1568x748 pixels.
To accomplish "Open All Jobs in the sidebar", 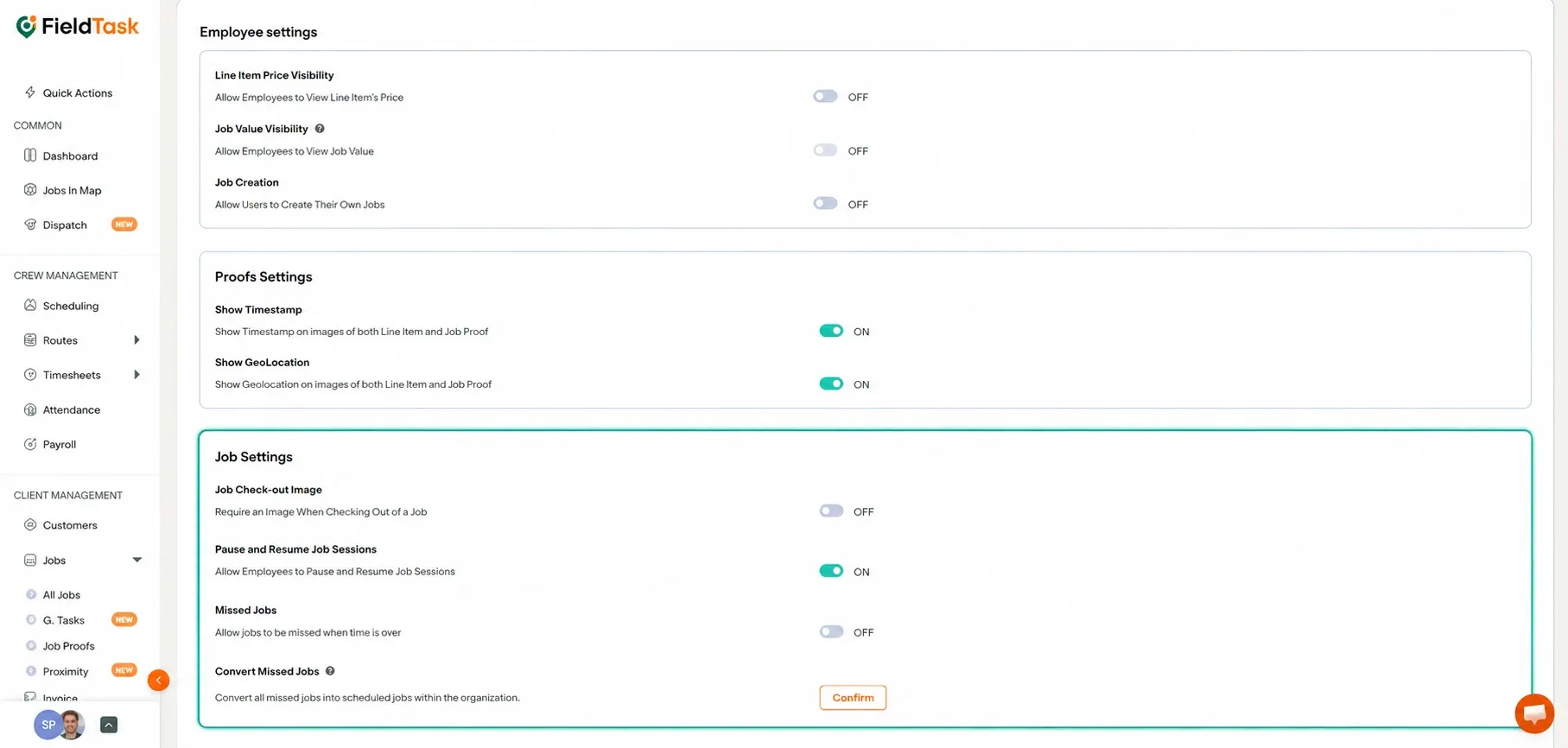I will (x=61, y=594).
